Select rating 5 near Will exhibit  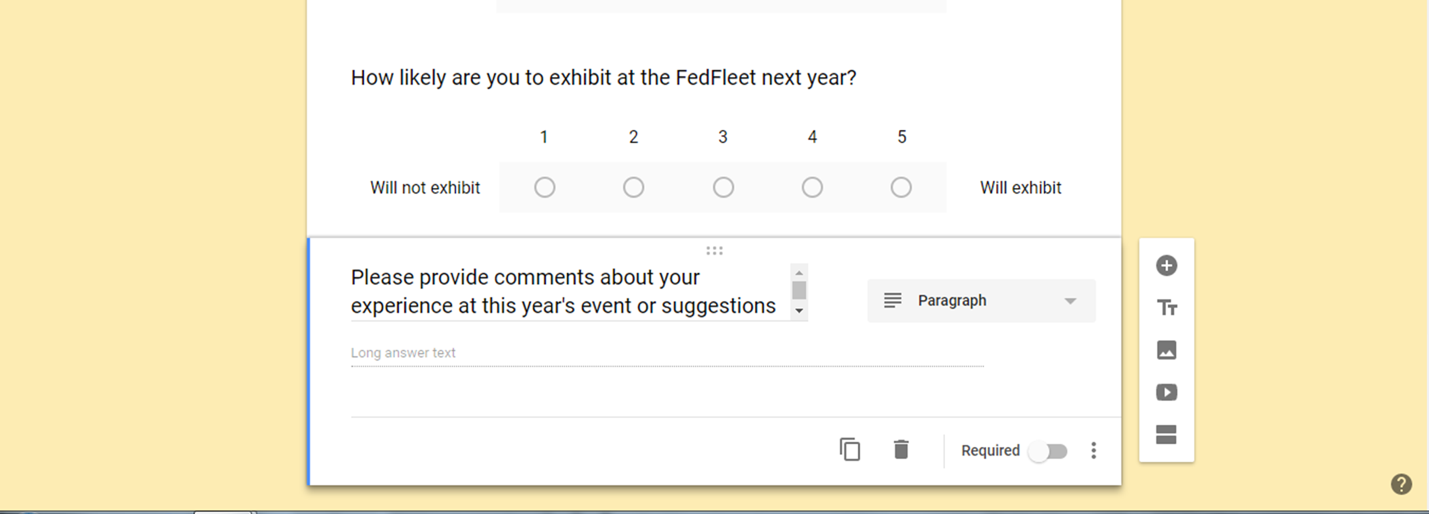pos(901,187)
